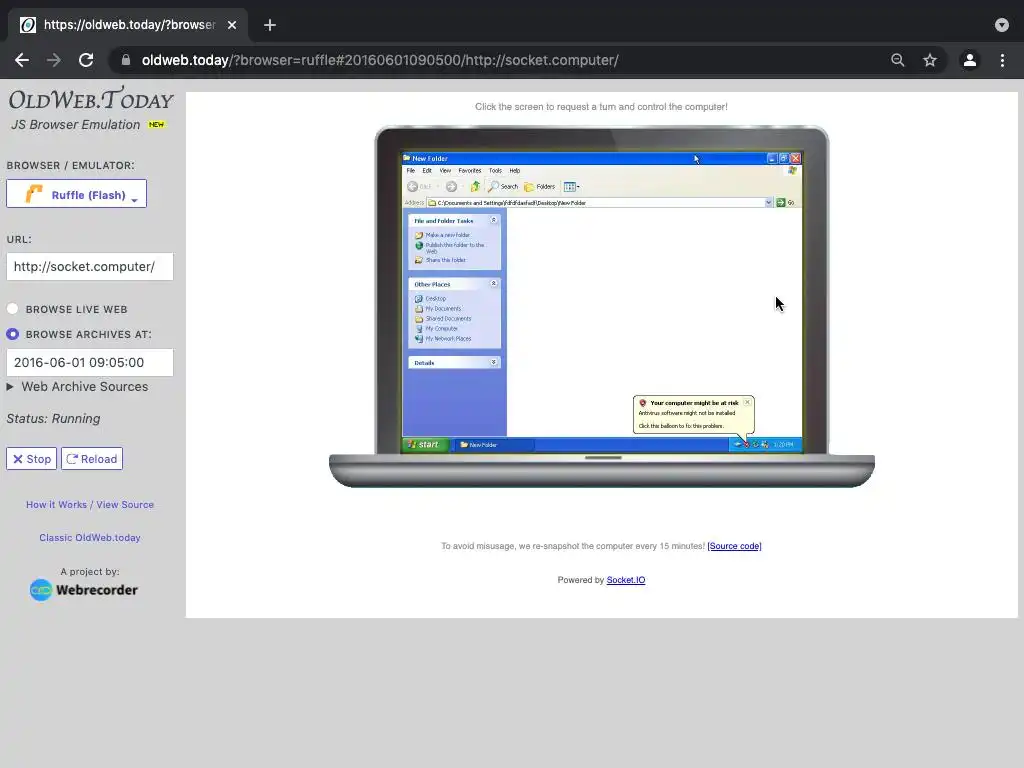
Task: Click the Up folder icon in XP toolbar
Action: point(475,186)
